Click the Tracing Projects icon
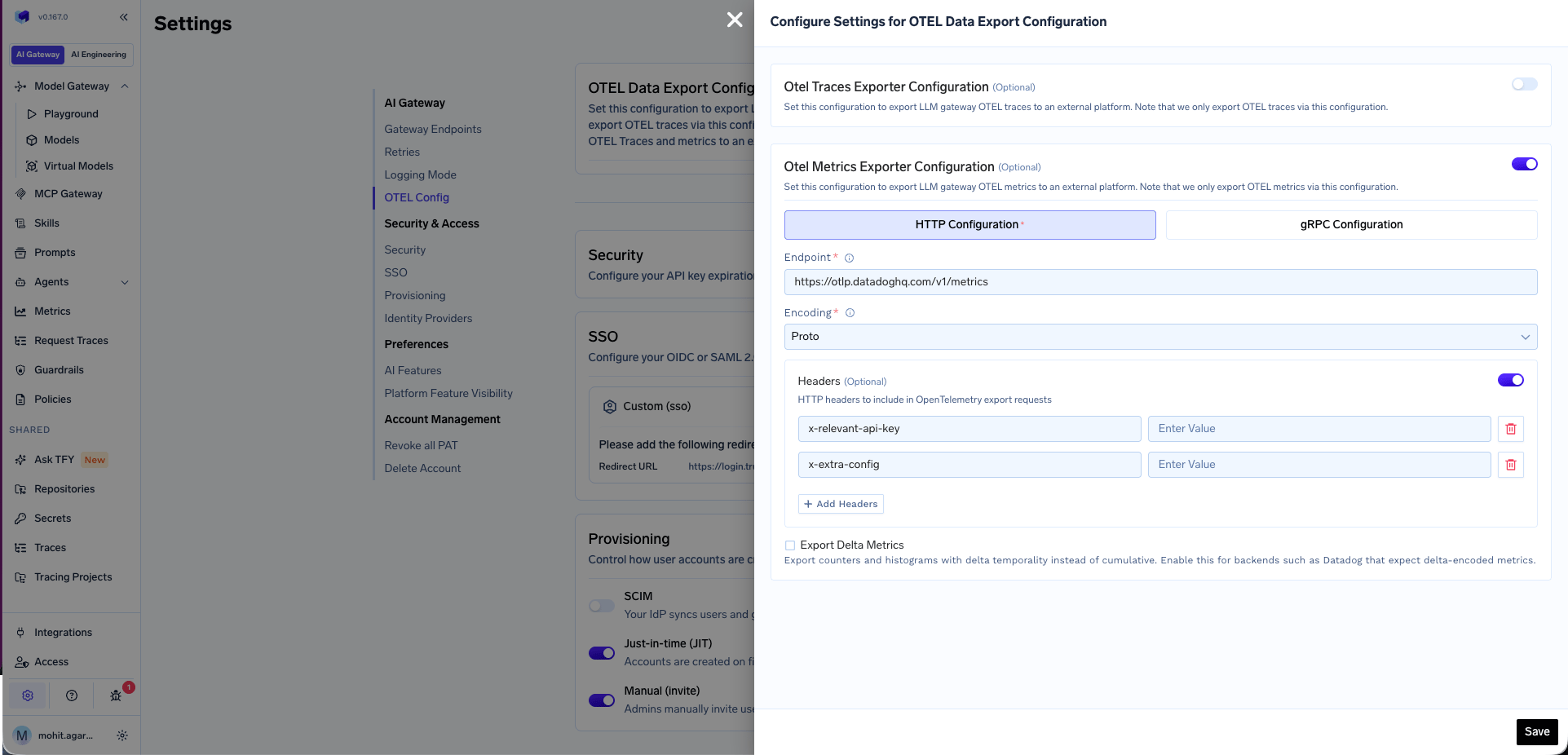The height and width of the screenshot is (755, 1568). click(20, 577)
